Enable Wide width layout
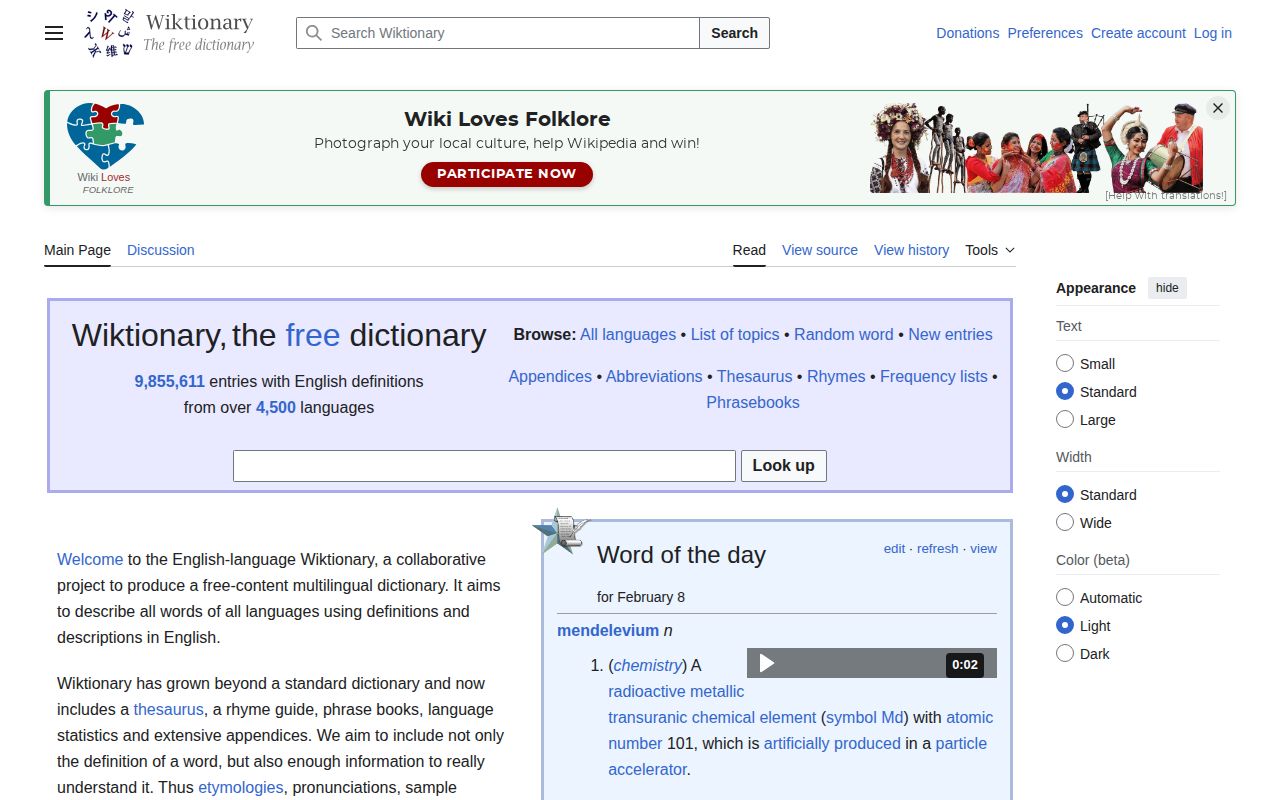The width and height of the screenshot is (1280, 800). 1065,522
